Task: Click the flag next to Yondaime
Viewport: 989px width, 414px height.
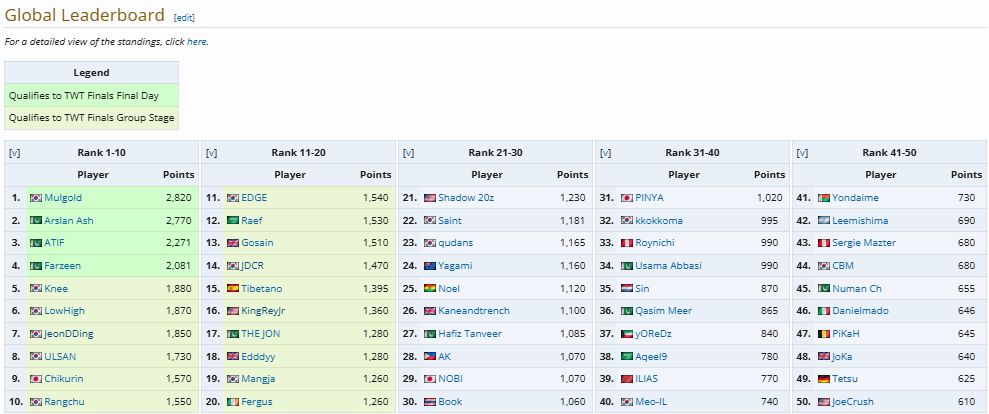Action: click(824, 198)
